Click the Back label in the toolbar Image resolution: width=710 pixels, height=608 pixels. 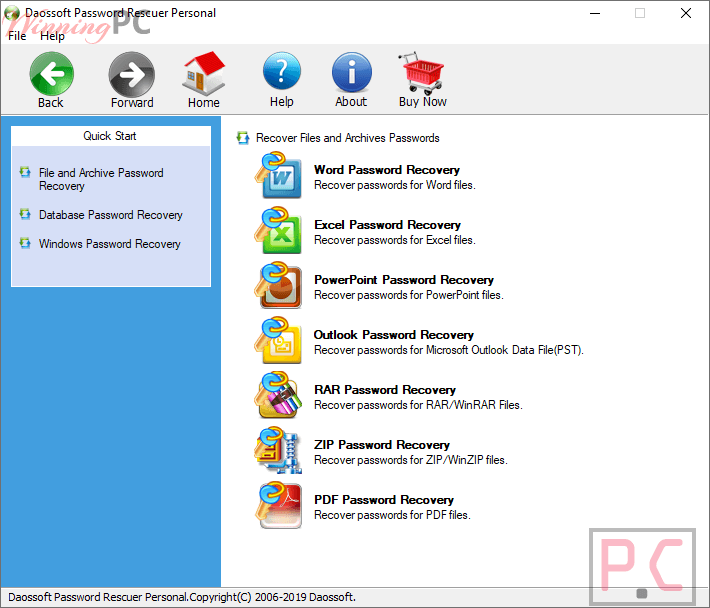tap(51, 103)
